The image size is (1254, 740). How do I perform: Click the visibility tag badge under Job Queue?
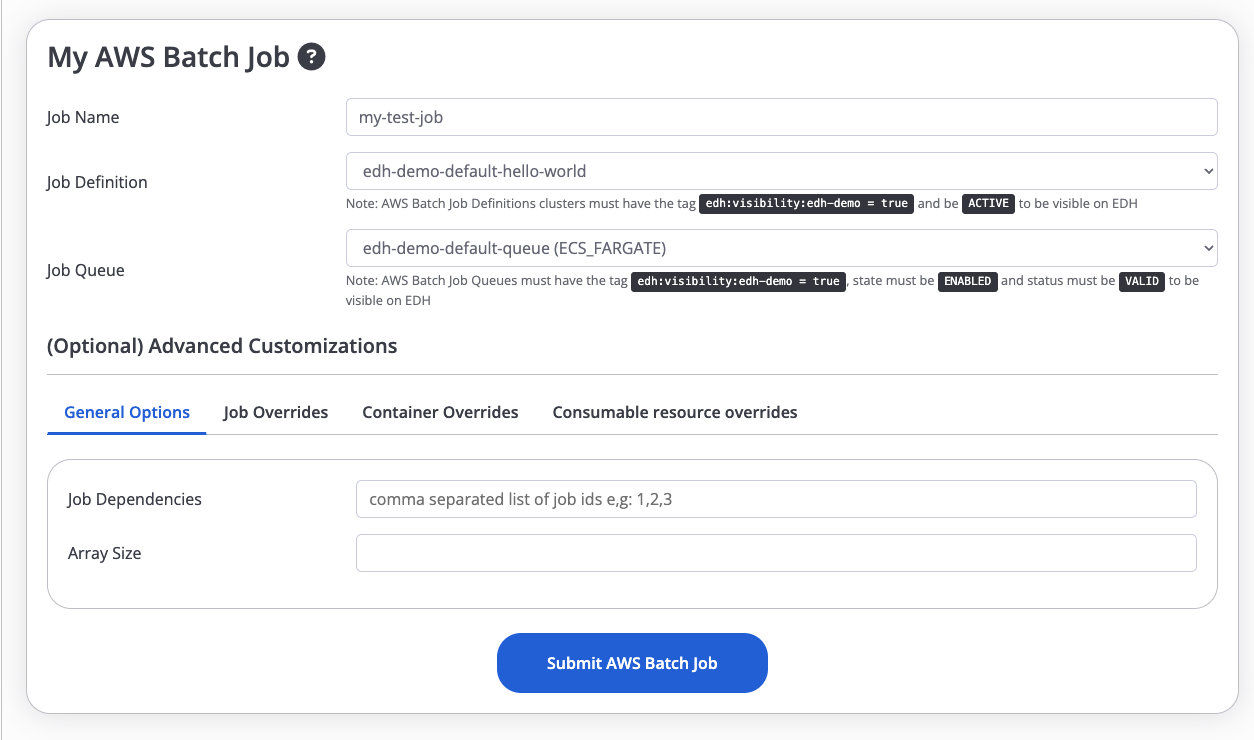(x=738, y=281)
